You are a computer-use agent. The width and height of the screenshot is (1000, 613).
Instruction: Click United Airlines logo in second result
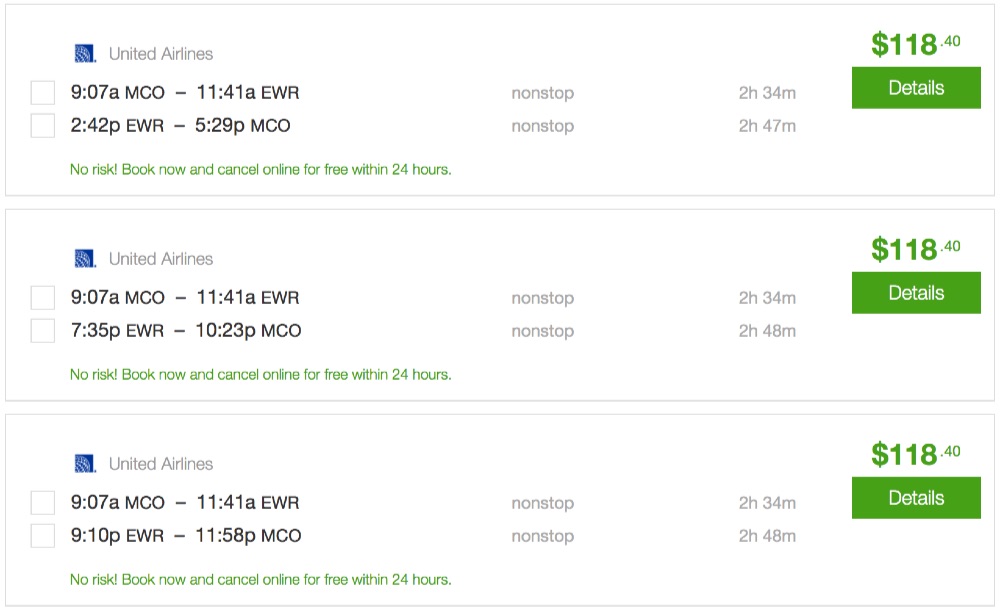coord(85,259)
